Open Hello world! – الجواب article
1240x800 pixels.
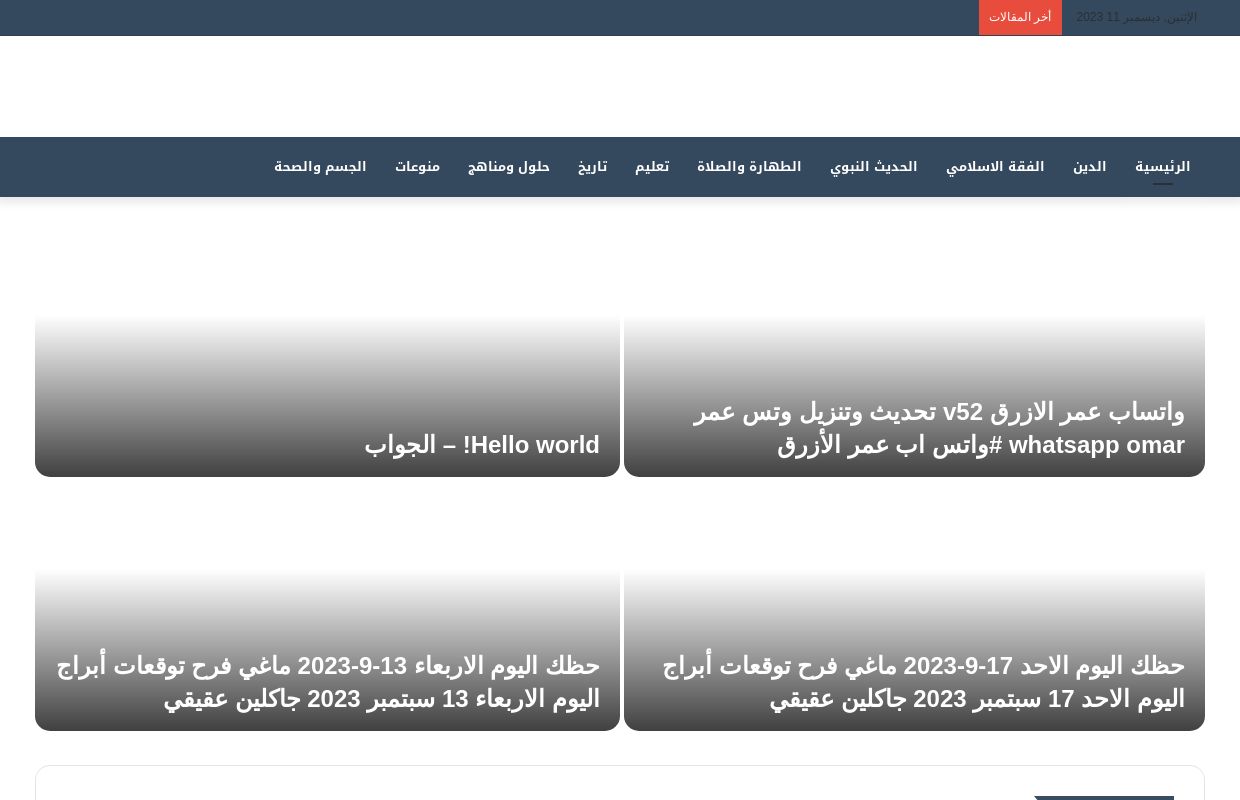point(482,445)
